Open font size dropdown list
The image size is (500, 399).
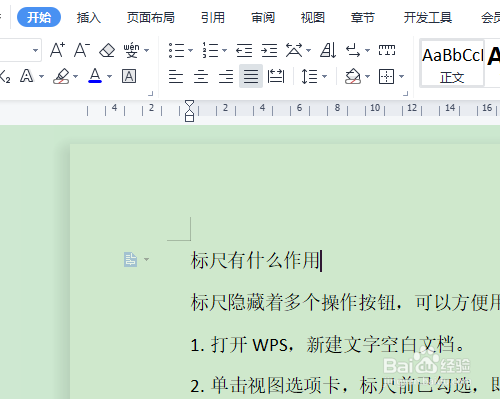[35, 51]
